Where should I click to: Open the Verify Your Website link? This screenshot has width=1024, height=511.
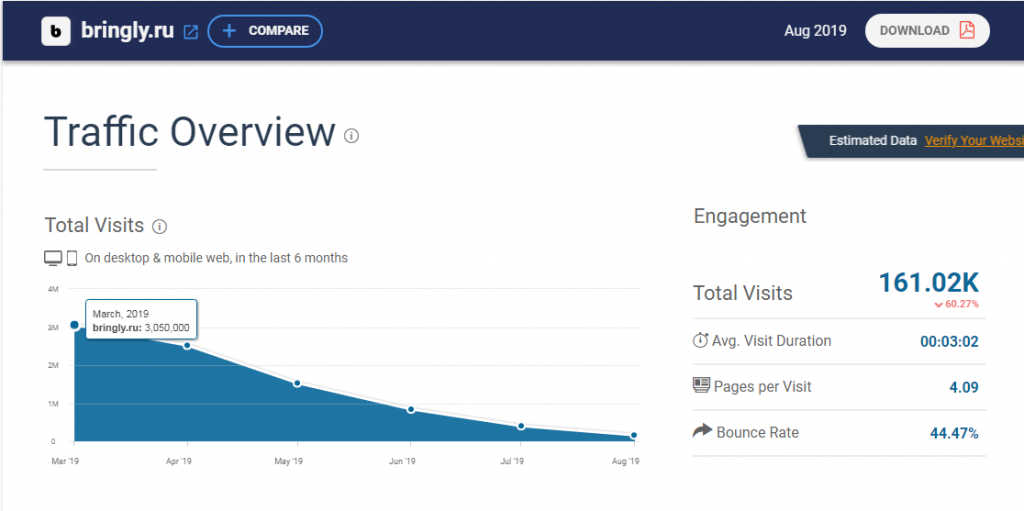pos(973,141)
